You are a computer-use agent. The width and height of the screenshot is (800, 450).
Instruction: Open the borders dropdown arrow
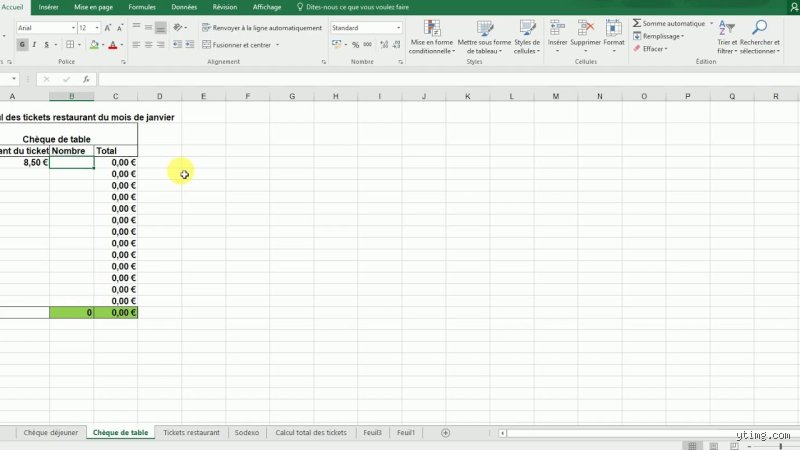click(x=80, y=45)
